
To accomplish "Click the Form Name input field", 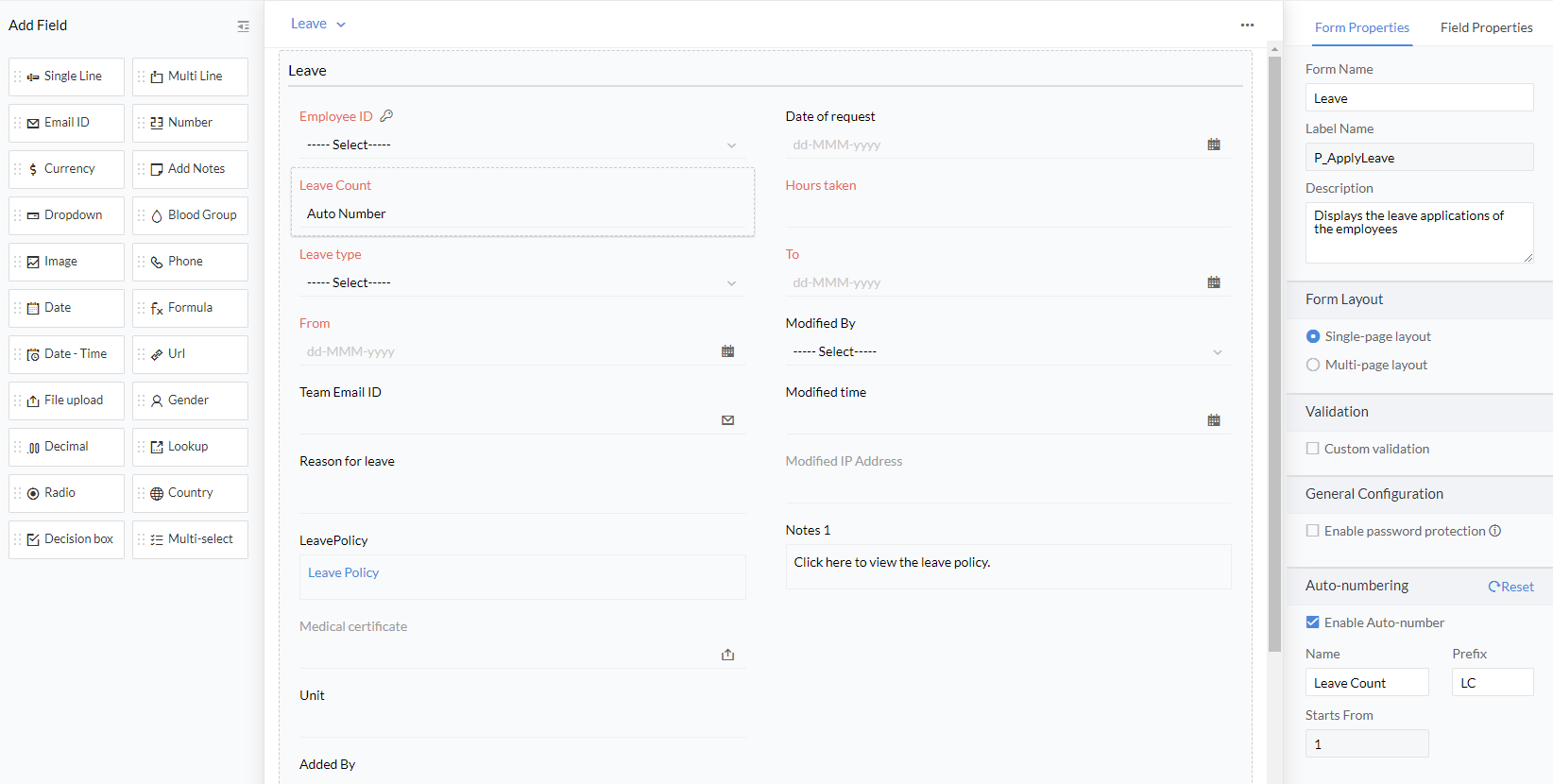I will point(1419,98).
